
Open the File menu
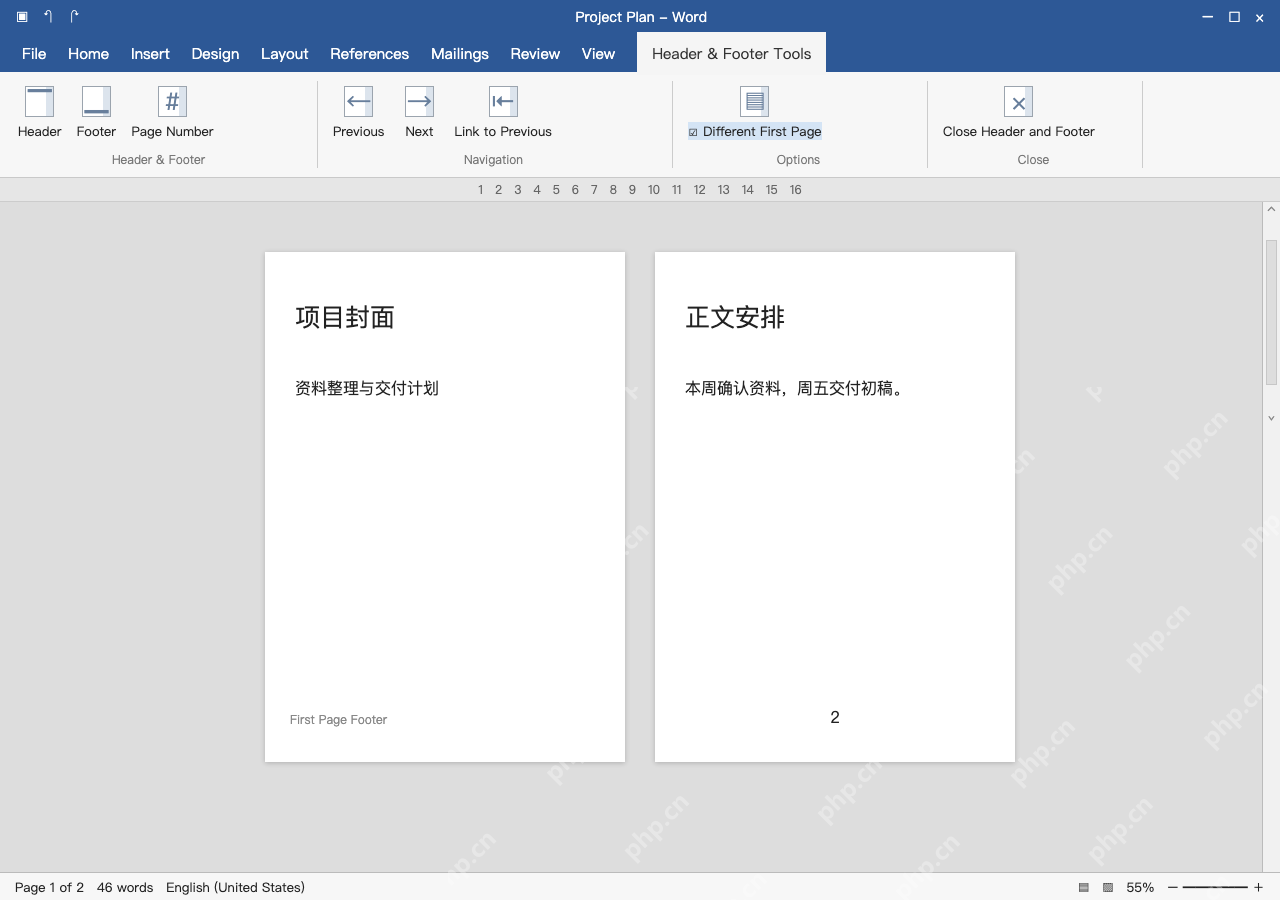[x=34, y=54]
